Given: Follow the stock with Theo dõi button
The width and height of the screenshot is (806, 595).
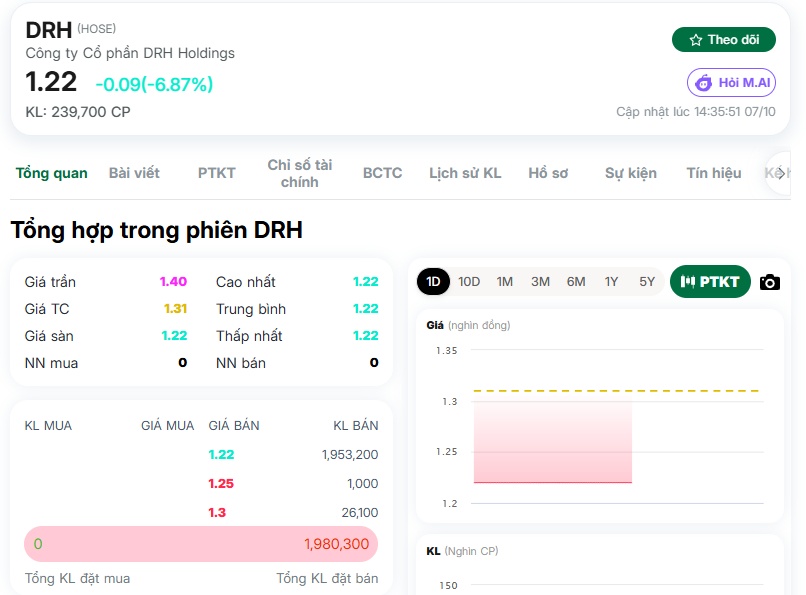Looking at the screenshot, I should click(x=724, y=40).
